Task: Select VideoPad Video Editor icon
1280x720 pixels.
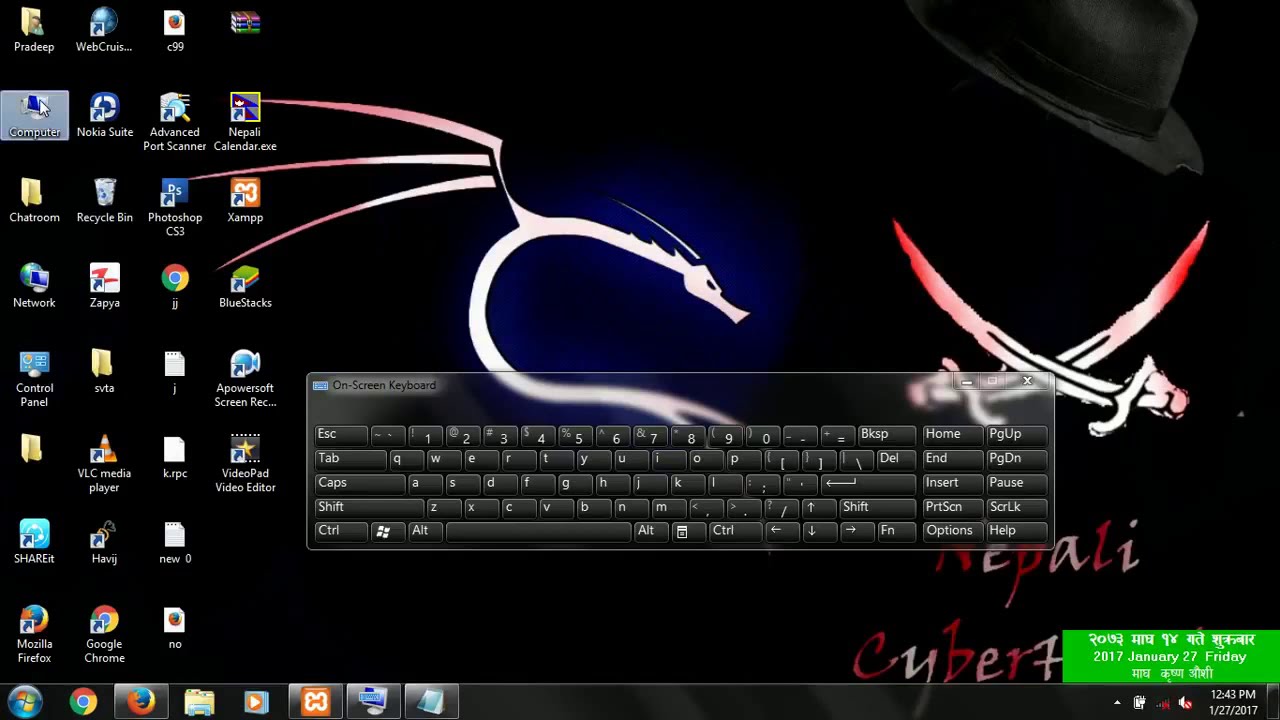Action: tap(245, 464)
